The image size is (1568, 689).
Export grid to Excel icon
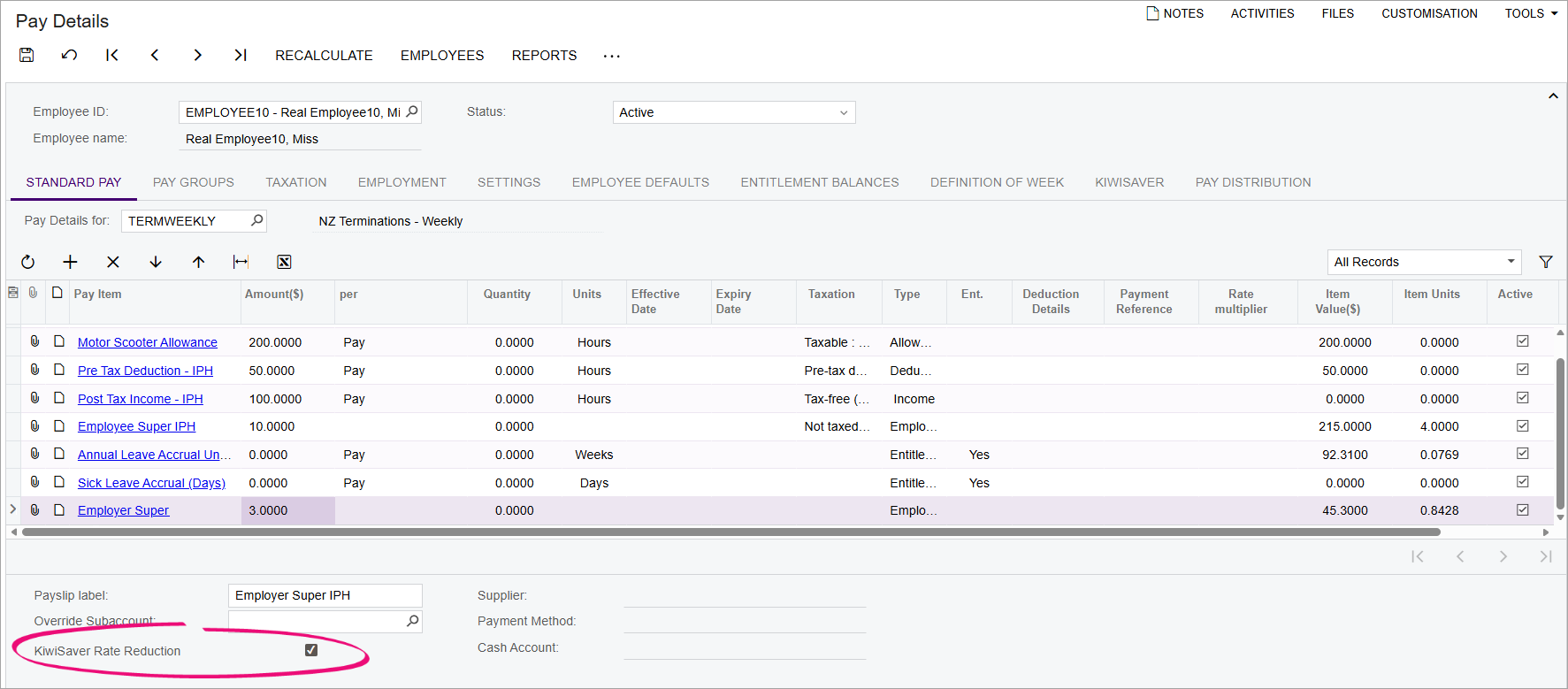coord(284,262)
